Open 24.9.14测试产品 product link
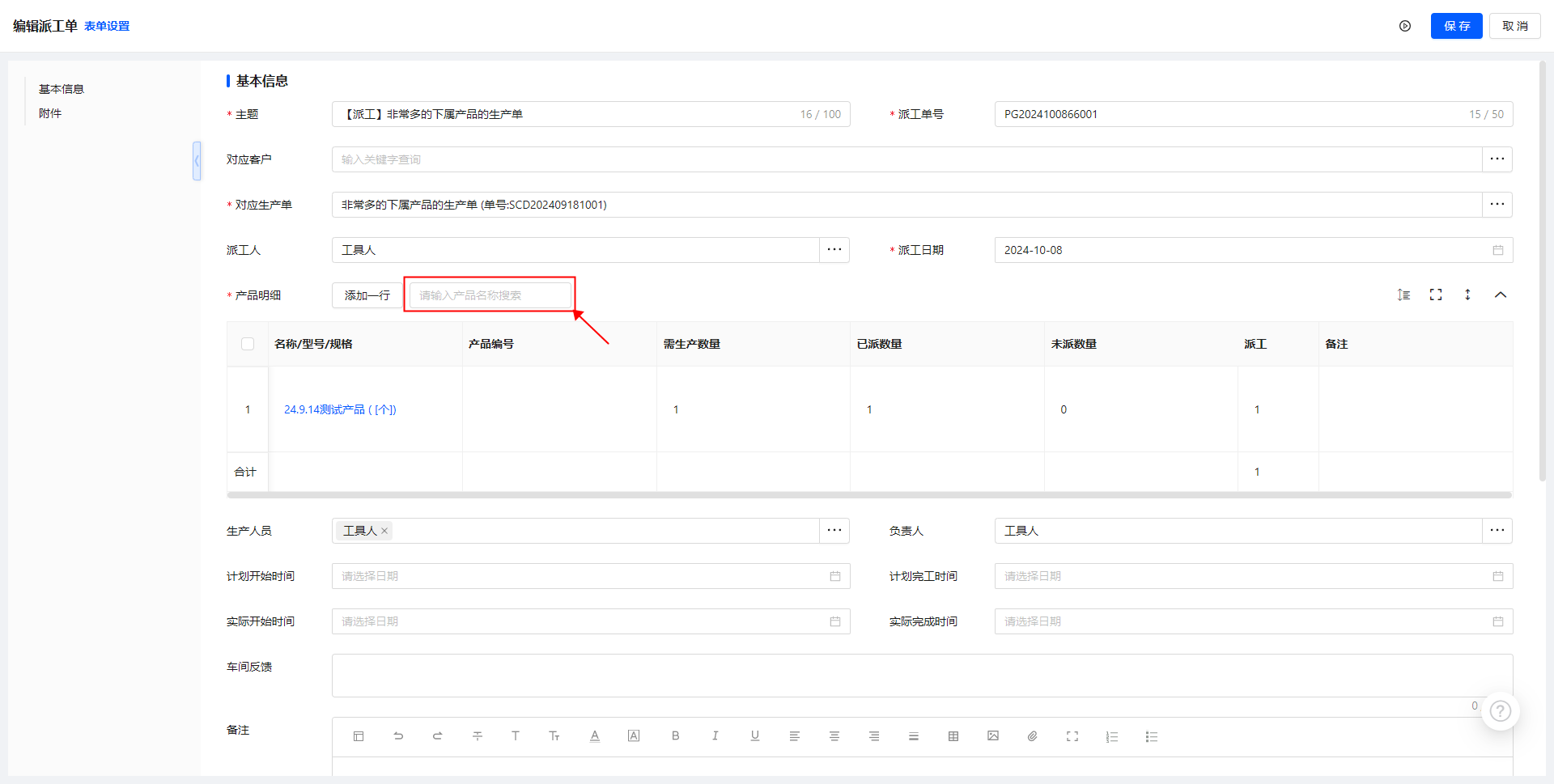 point(340,409)
